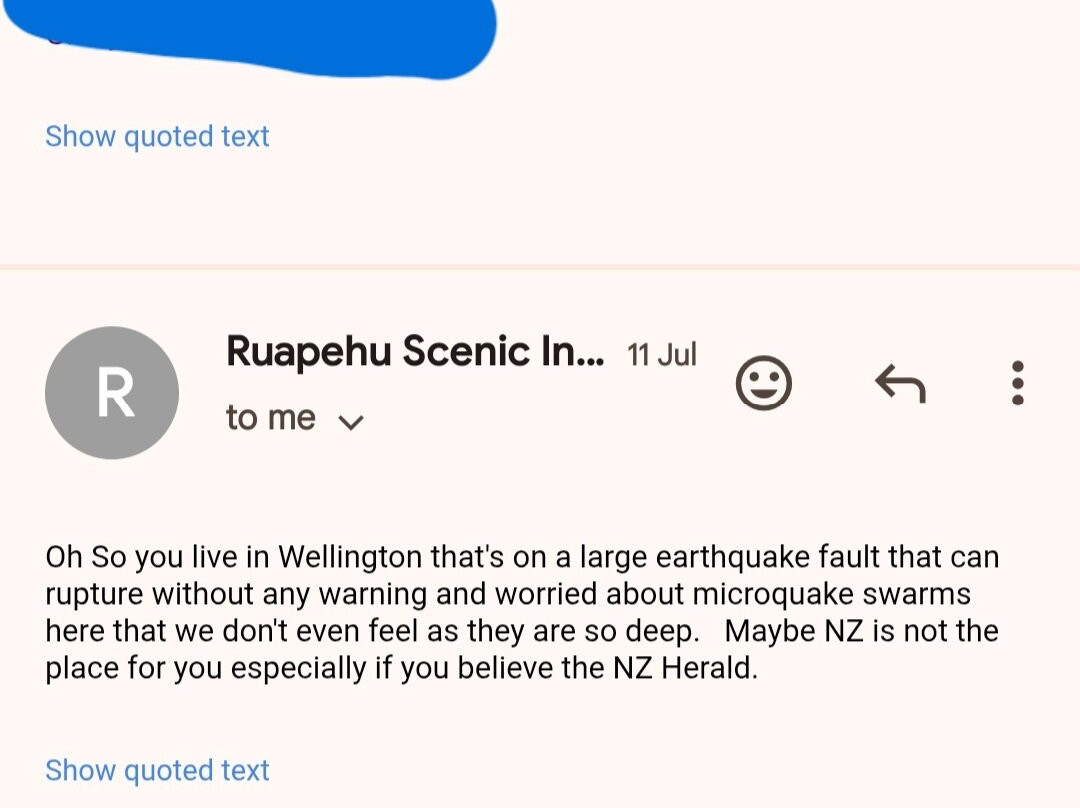Show quoted text below Ruapehu's reply
The height and width of the screenshot is (808, 1080).
tap(157, 770)
